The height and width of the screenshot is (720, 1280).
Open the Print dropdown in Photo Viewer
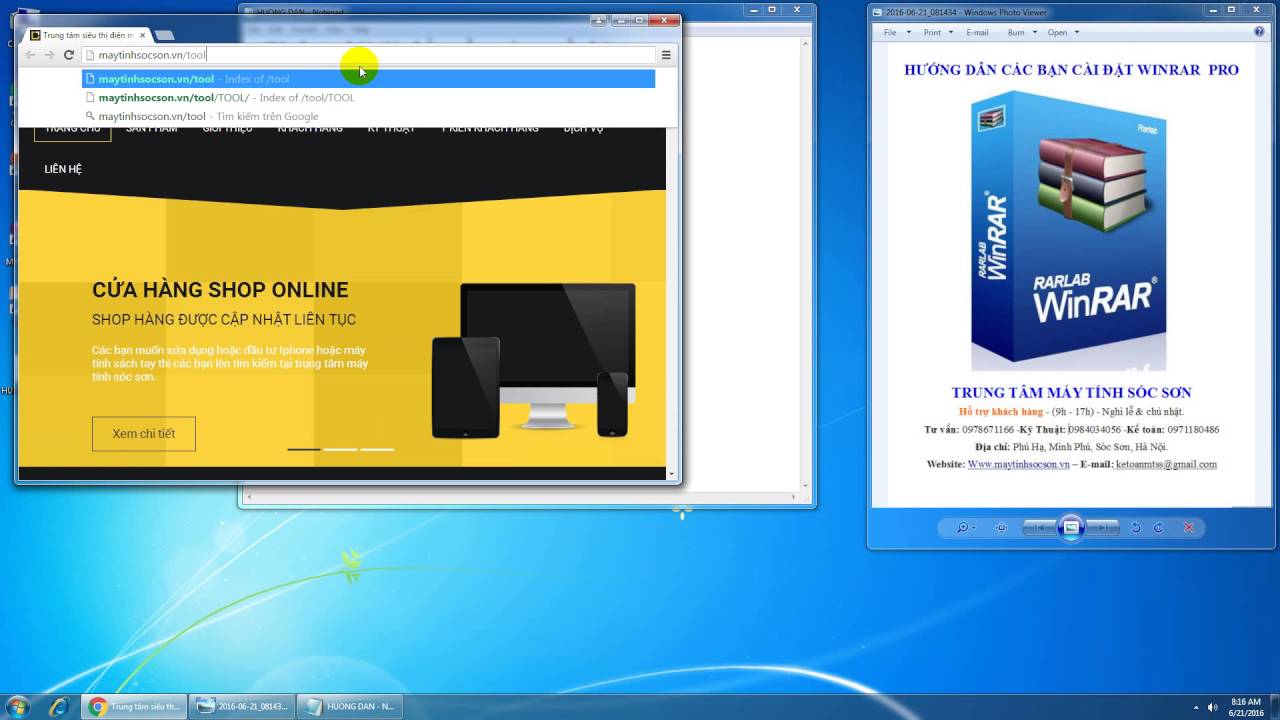point(937,32)
